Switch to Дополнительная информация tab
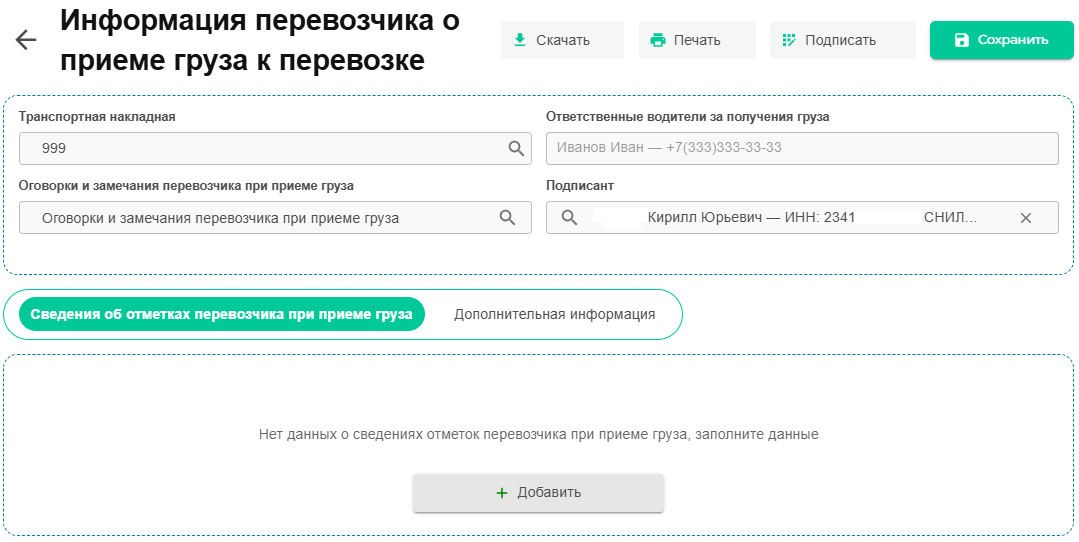This screenshot has width=1079, height=542. 554,314
